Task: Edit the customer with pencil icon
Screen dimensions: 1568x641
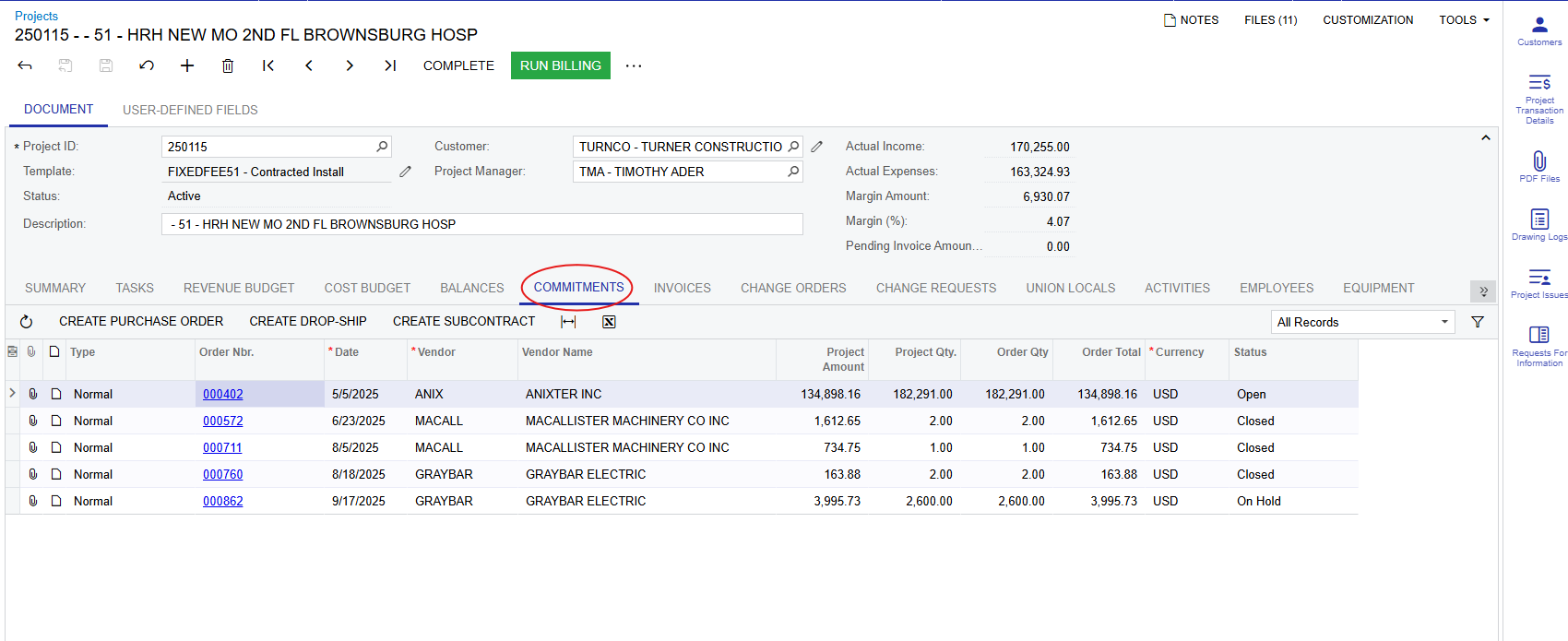Action: (816, 147)
